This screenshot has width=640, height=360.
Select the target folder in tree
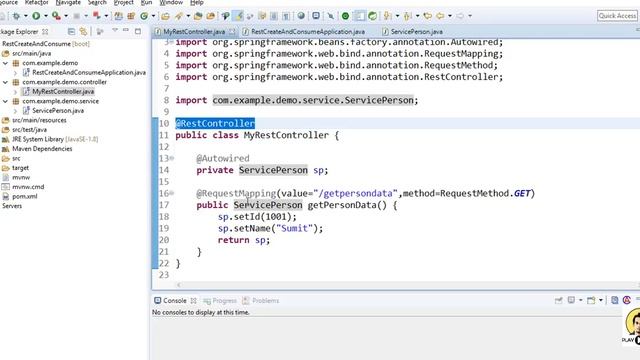(20, 168)
